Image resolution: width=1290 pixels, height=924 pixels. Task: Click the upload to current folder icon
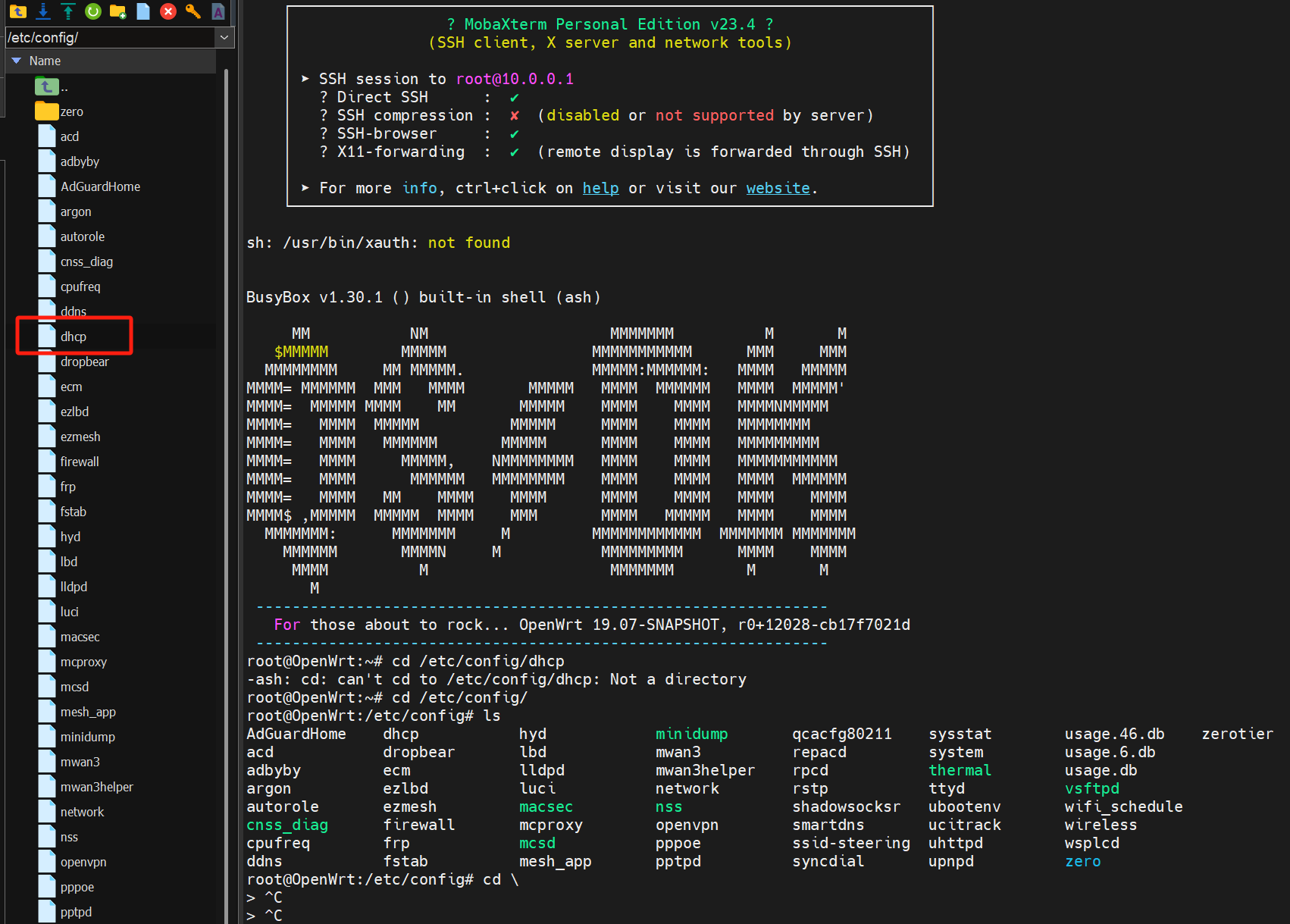(68, 11)
